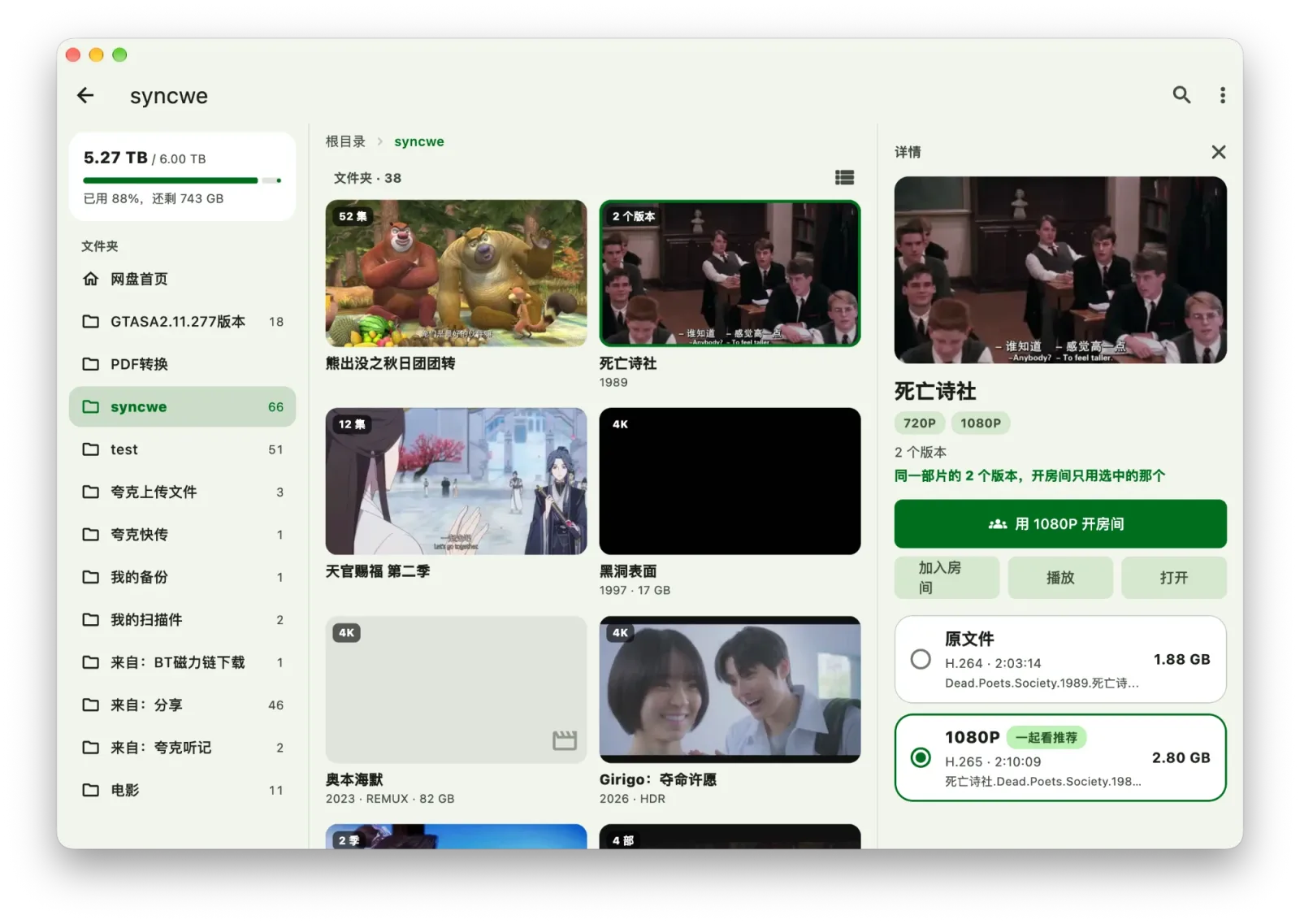
Task: Start room with 用 1080P 开房间
Action: click(x=1060, y=524)
